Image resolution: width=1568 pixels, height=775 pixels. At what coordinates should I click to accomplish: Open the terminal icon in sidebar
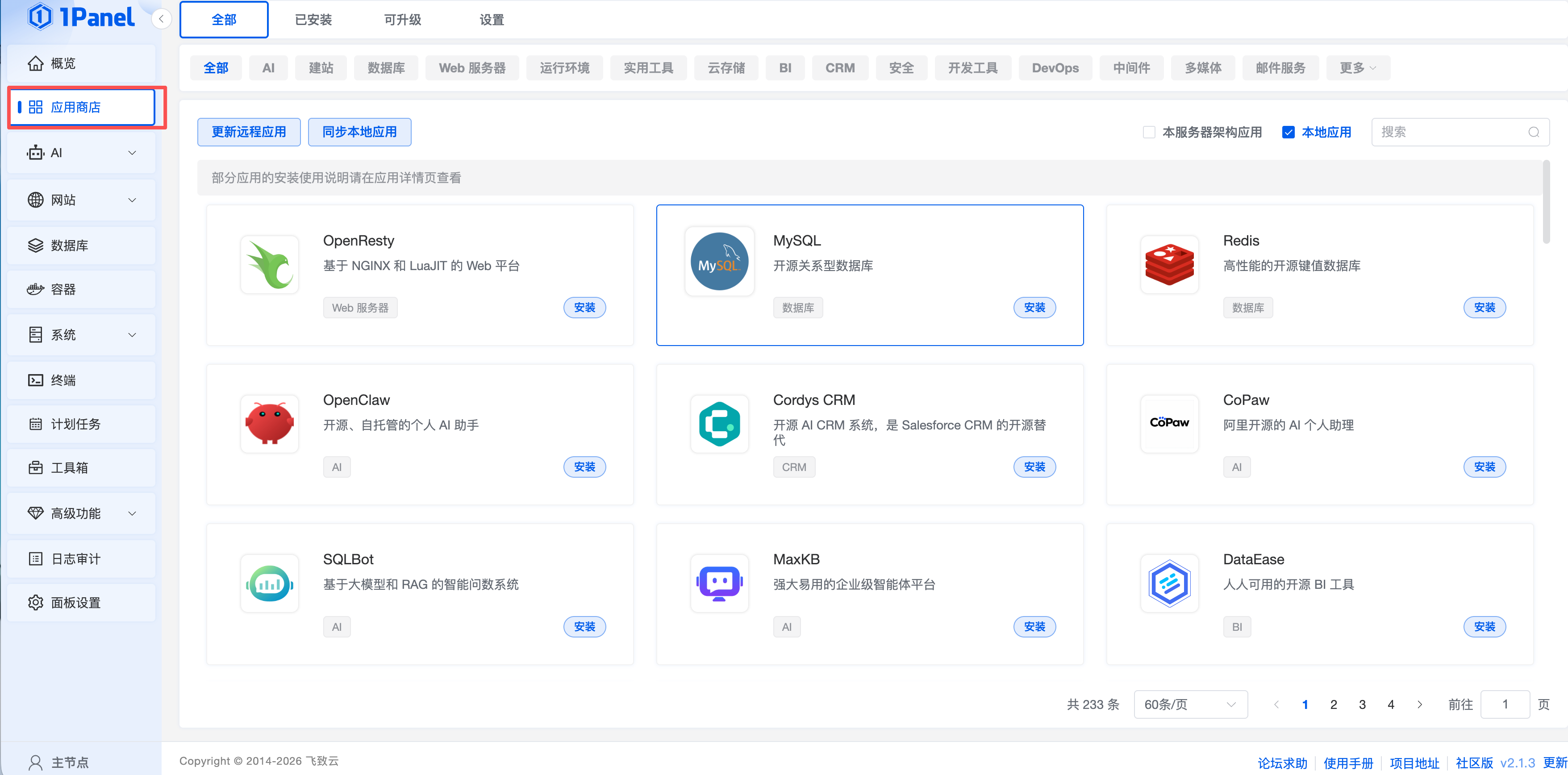tap(35, 380)
